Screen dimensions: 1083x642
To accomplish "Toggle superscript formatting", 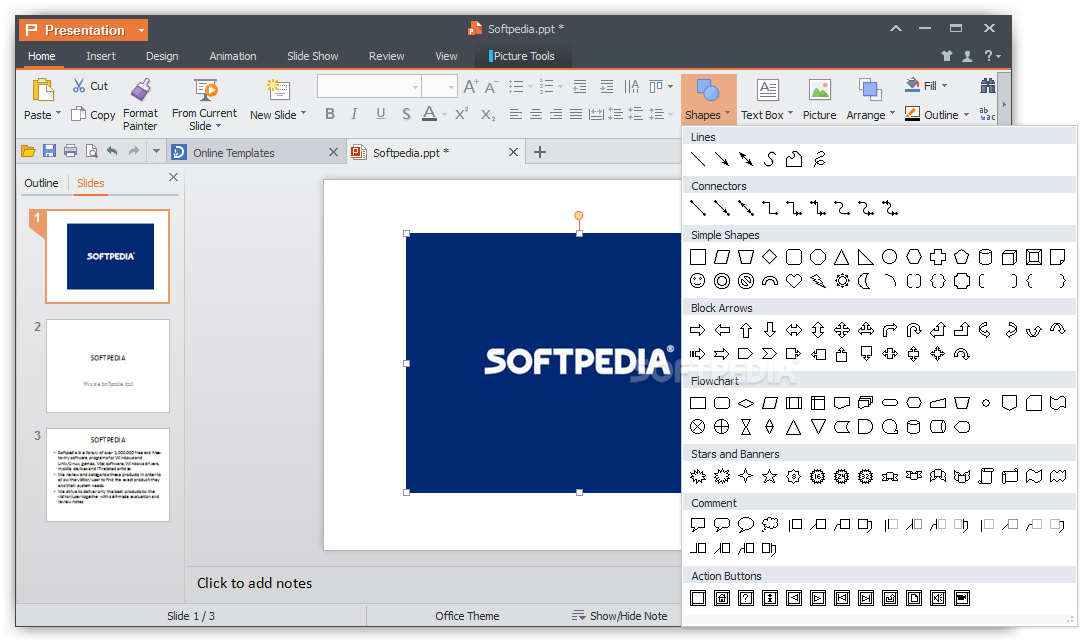I will (461, 114).
